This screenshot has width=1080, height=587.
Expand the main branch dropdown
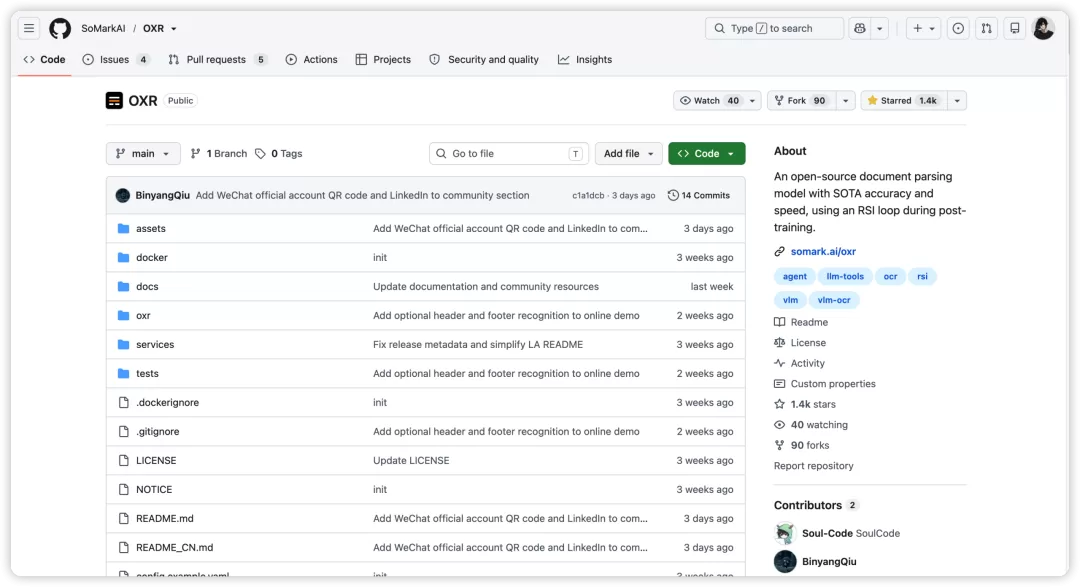coord(143,154)
